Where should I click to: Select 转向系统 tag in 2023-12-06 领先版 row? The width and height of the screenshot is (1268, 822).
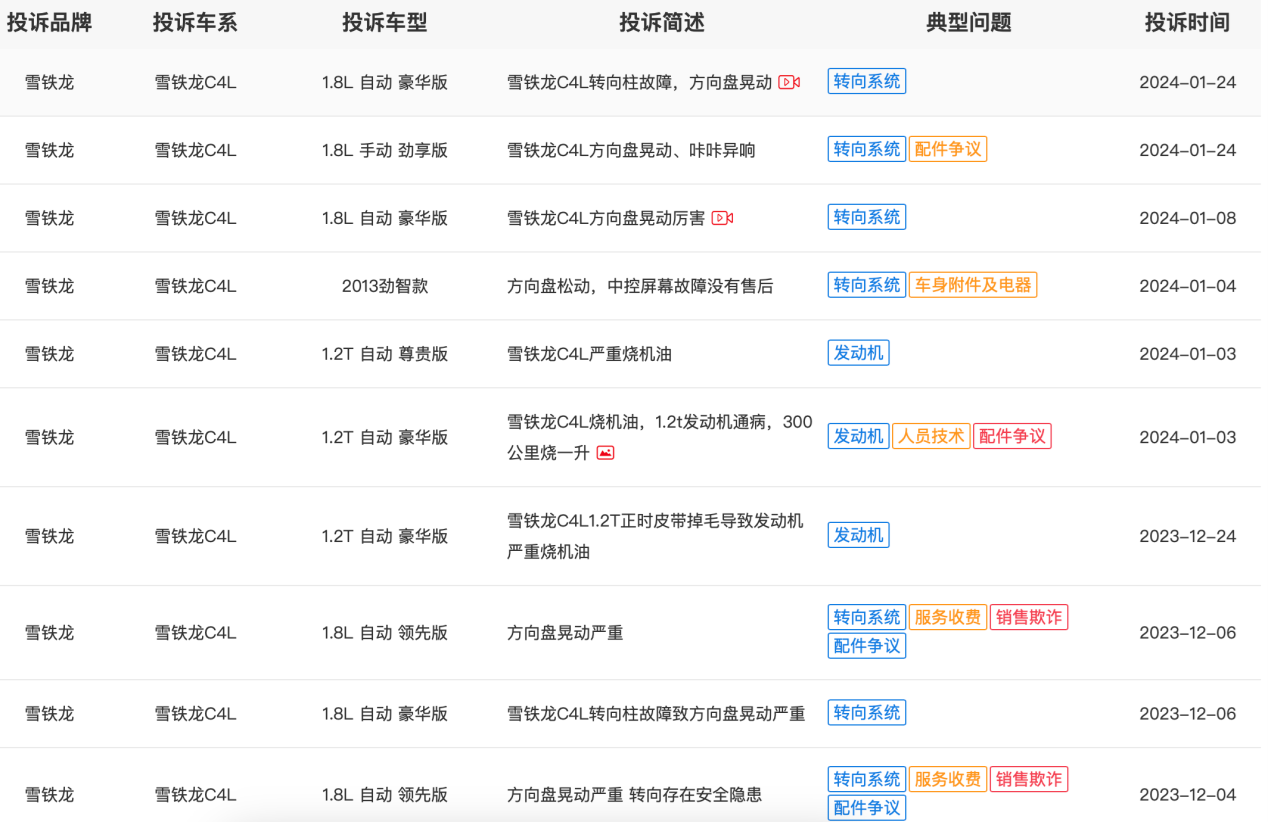pyautogui.click(x=867, y=617)
